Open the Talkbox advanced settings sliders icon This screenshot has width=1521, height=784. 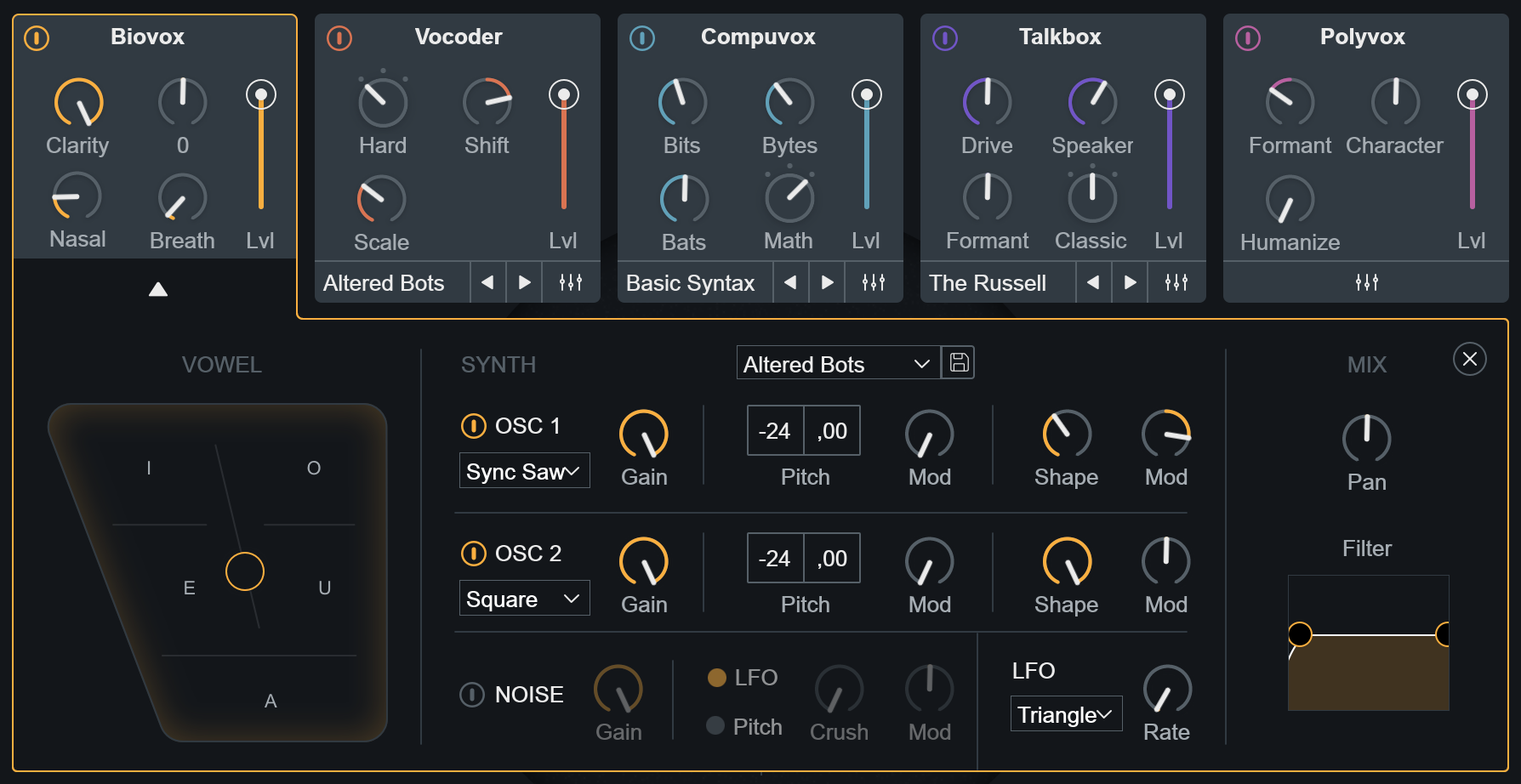[x=1176, y=282]
